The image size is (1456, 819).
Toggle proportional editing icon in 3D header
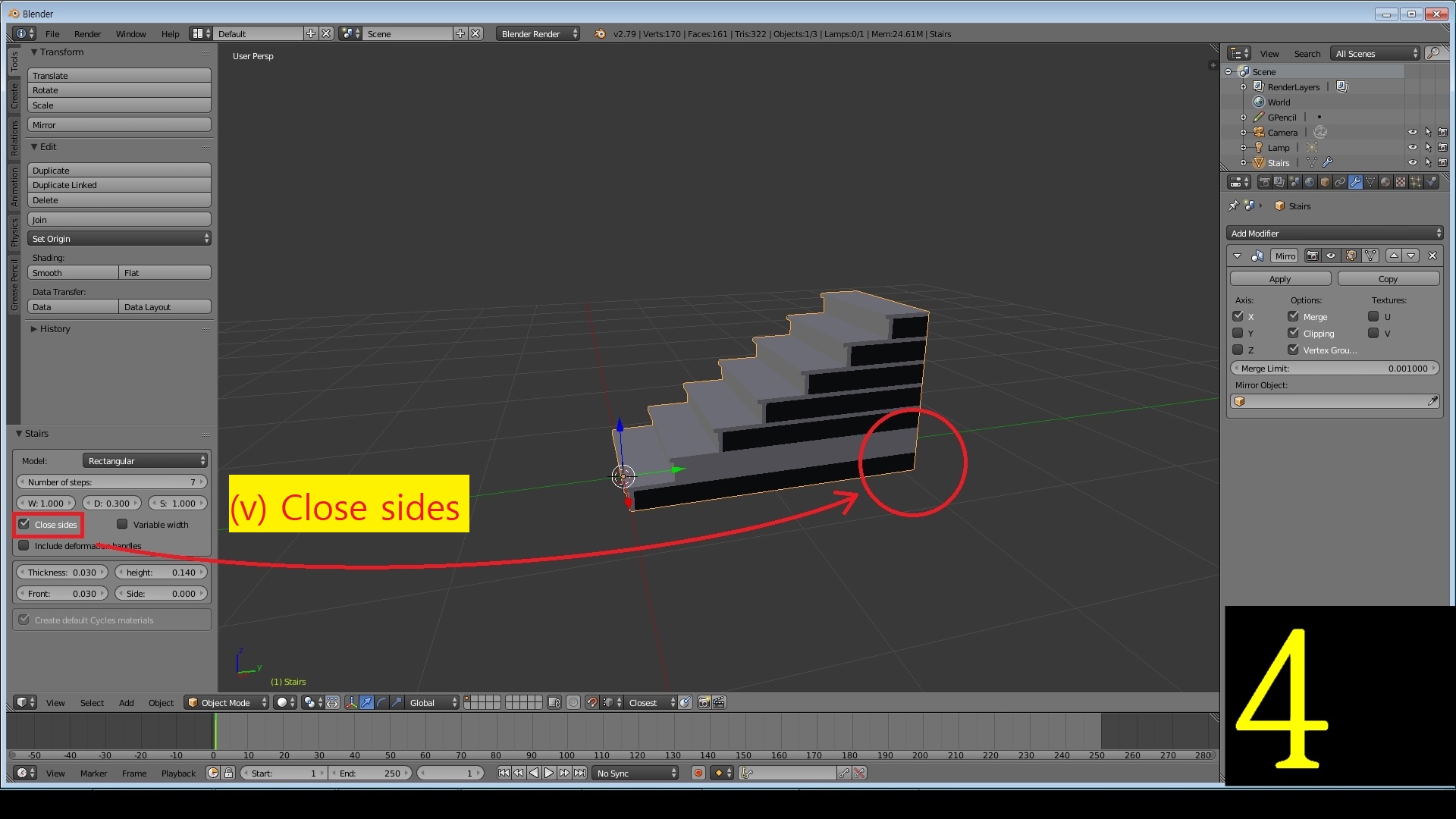[x=573, y=702]
